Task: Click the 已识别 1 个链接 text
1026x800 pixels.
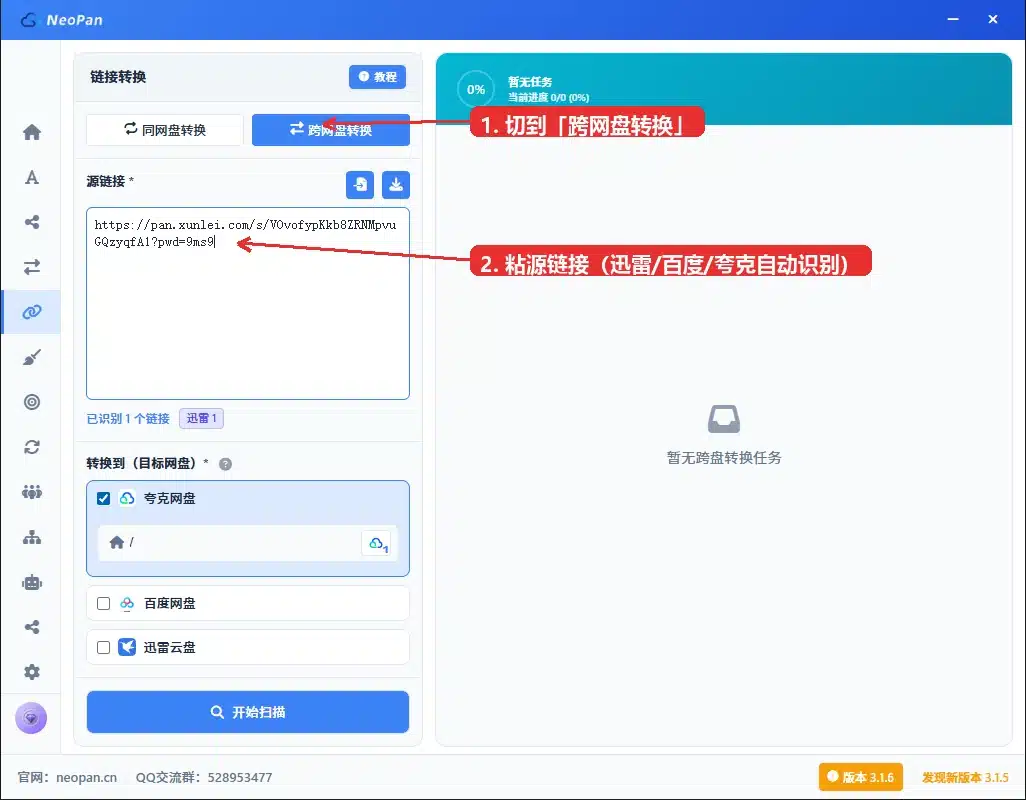Action: coord(128,419)
